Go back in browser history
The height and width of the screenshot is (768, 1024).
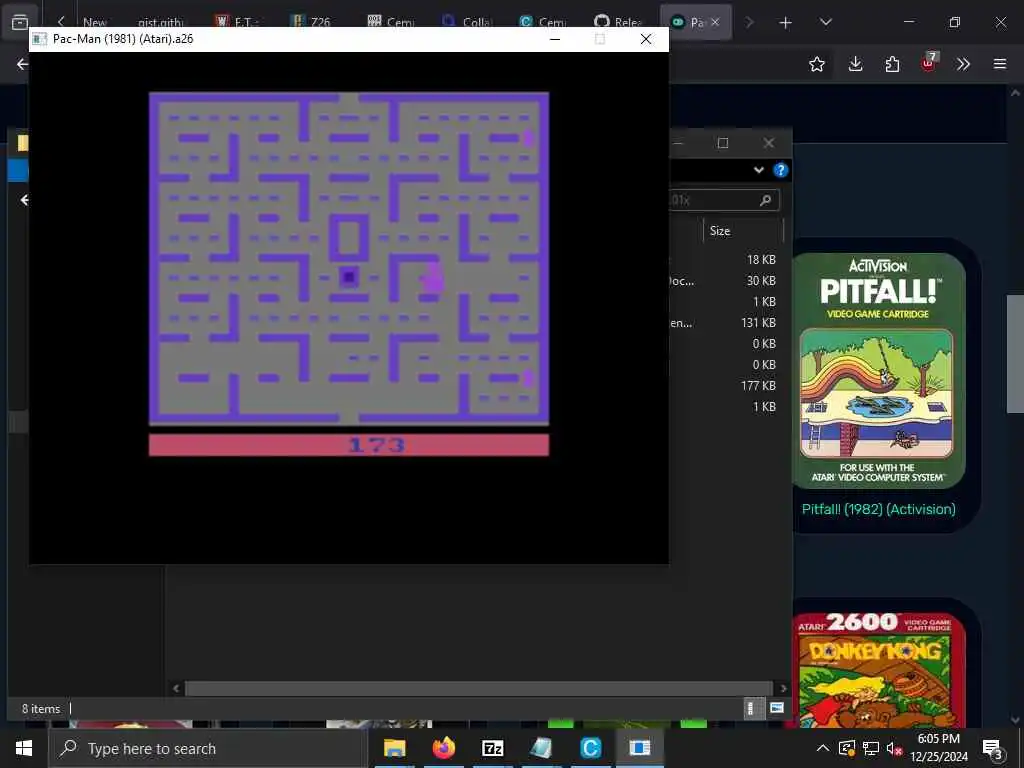point(22,64)
